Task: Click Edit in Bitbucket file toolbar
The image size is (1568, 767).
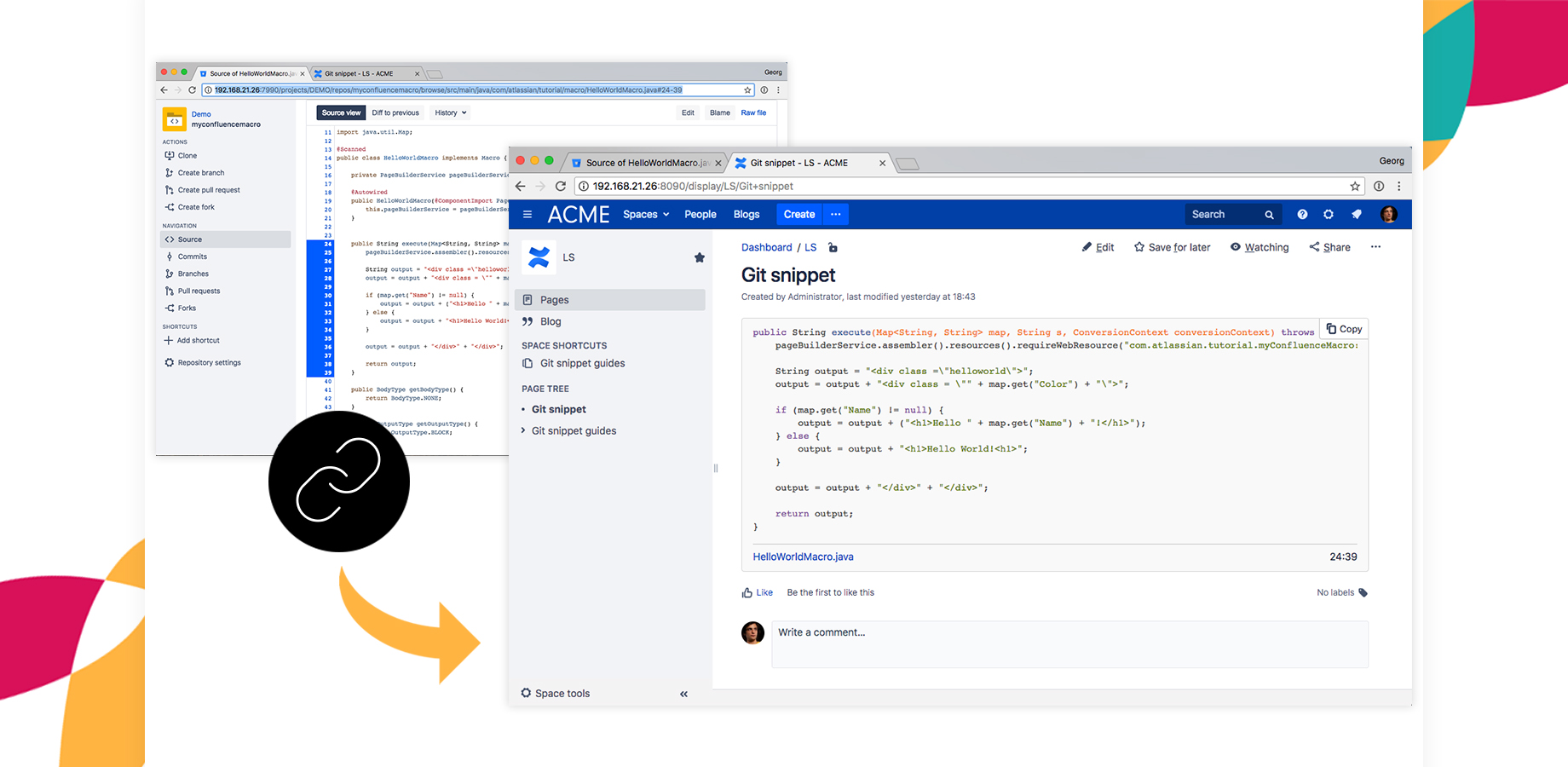Action: (x=688, y=112)
